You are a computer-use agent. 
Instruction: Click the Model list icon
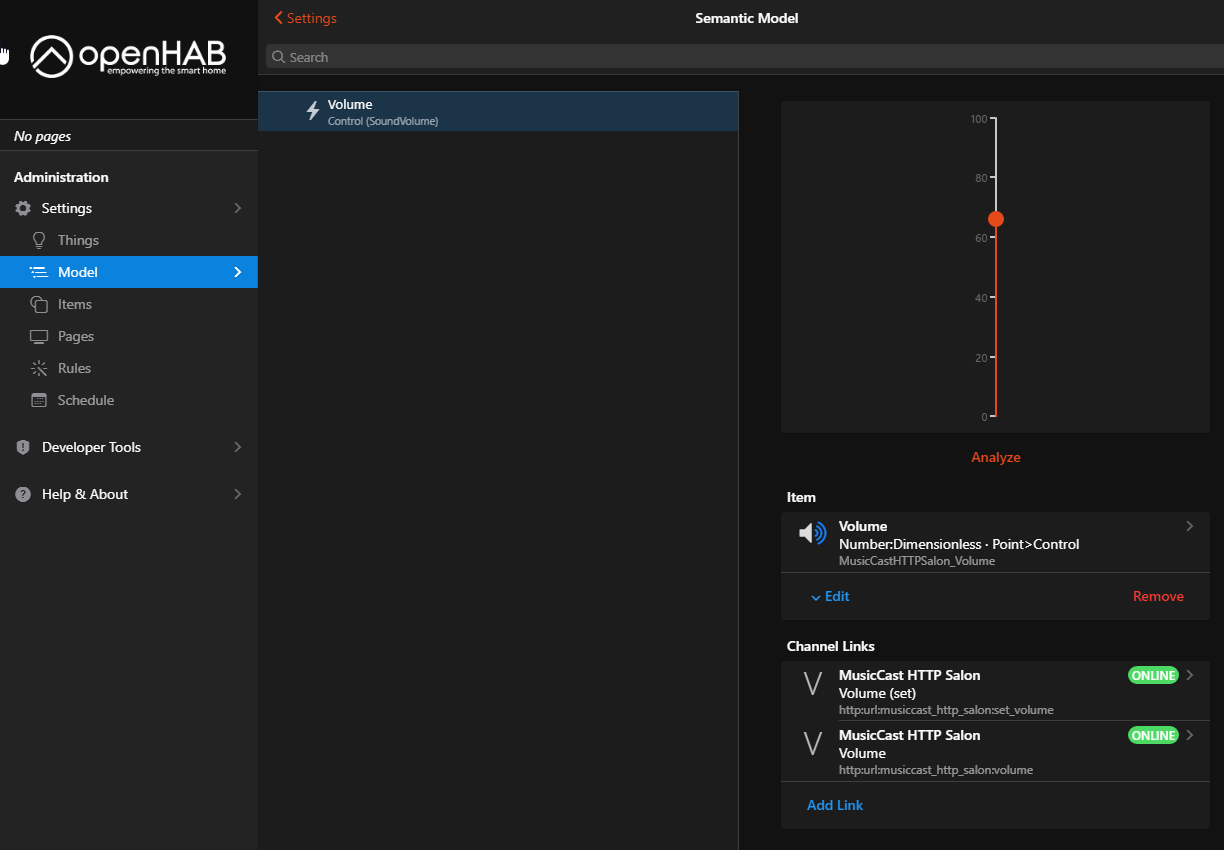click(x=39, y=272)
